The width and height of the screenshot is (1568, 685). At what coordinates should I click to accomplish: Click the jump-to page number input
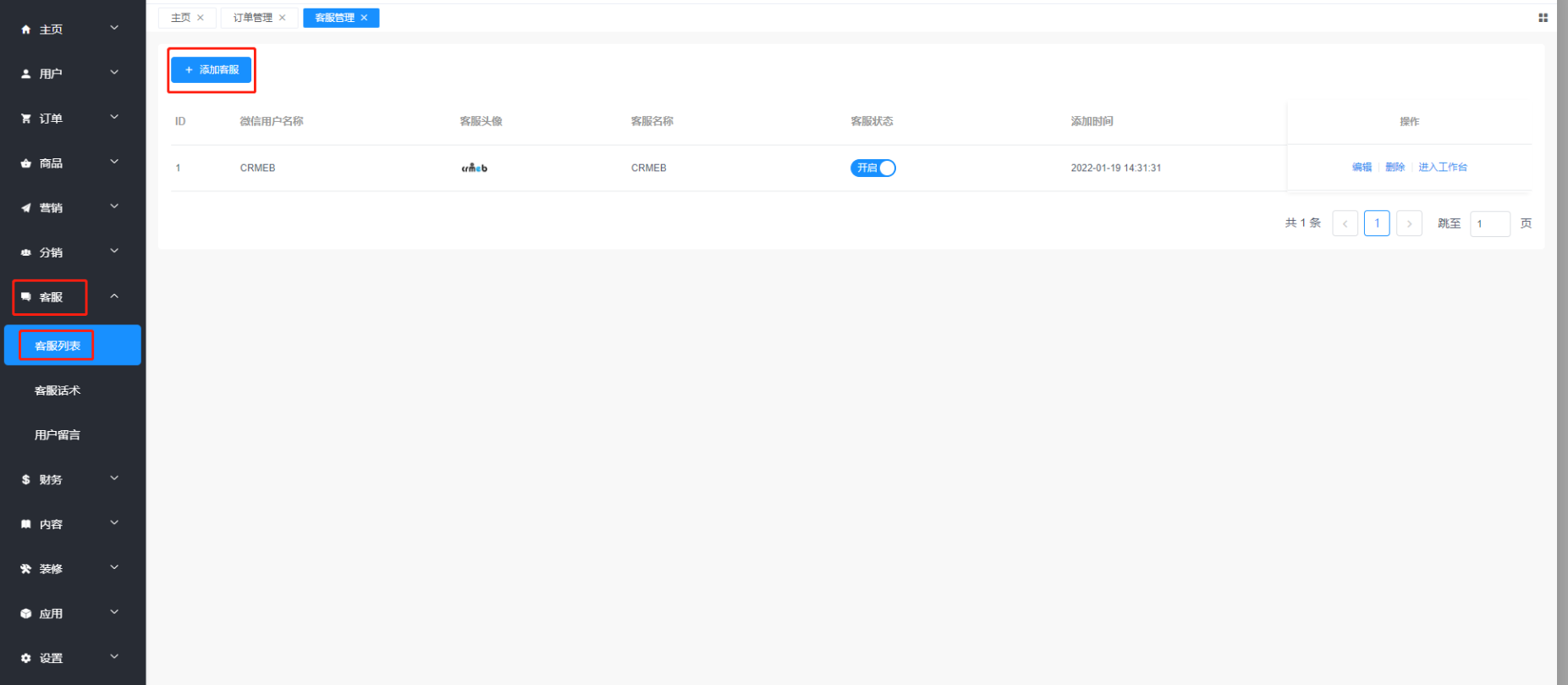[x=1489, y=224]
